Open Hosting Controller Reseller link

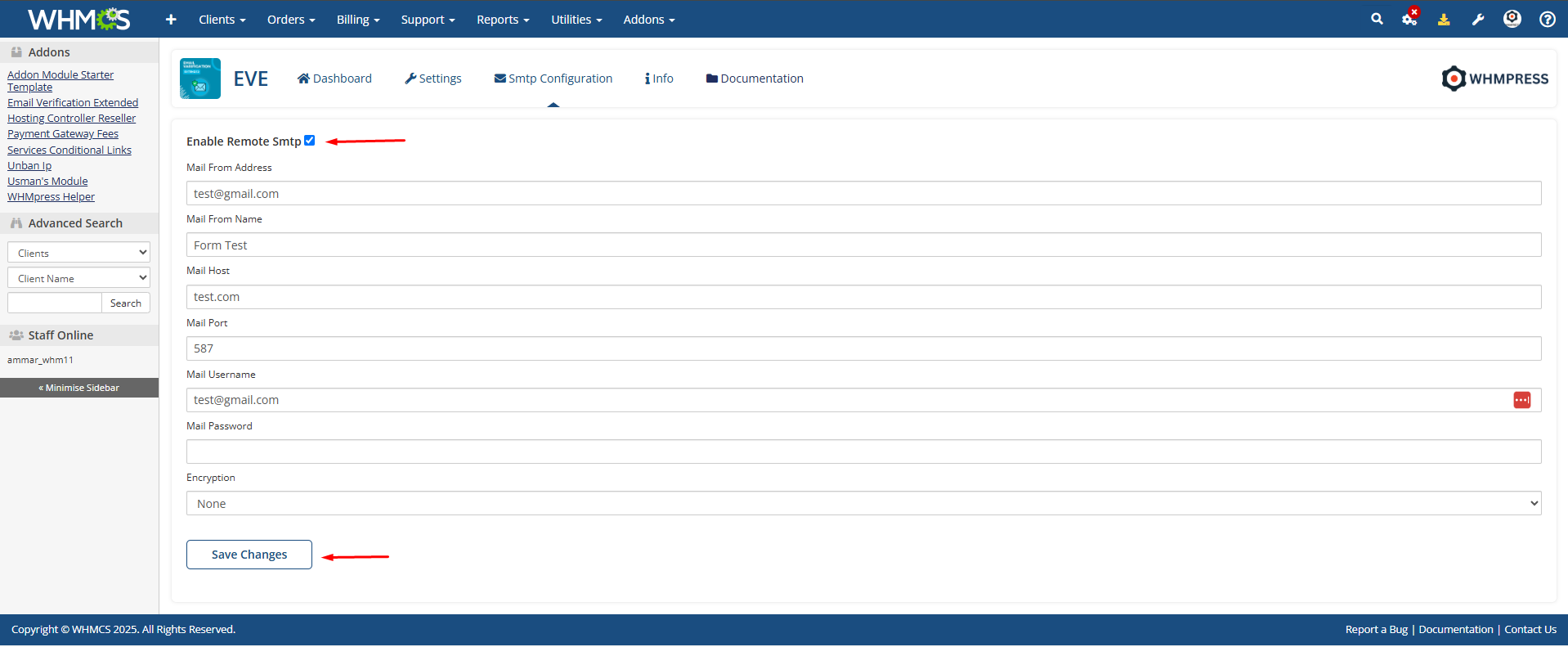click(72, 118)
